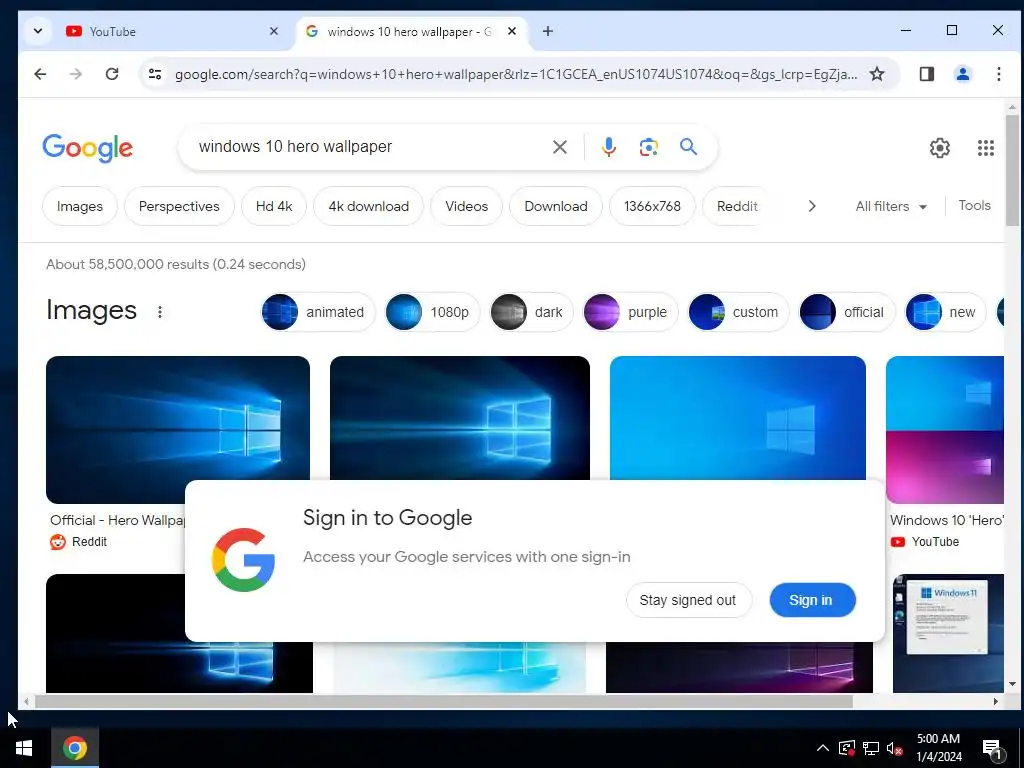Viewport: 1024px width, 768px height.
Task: Go forward with the browser forward arrow
Action: [76, 74]
